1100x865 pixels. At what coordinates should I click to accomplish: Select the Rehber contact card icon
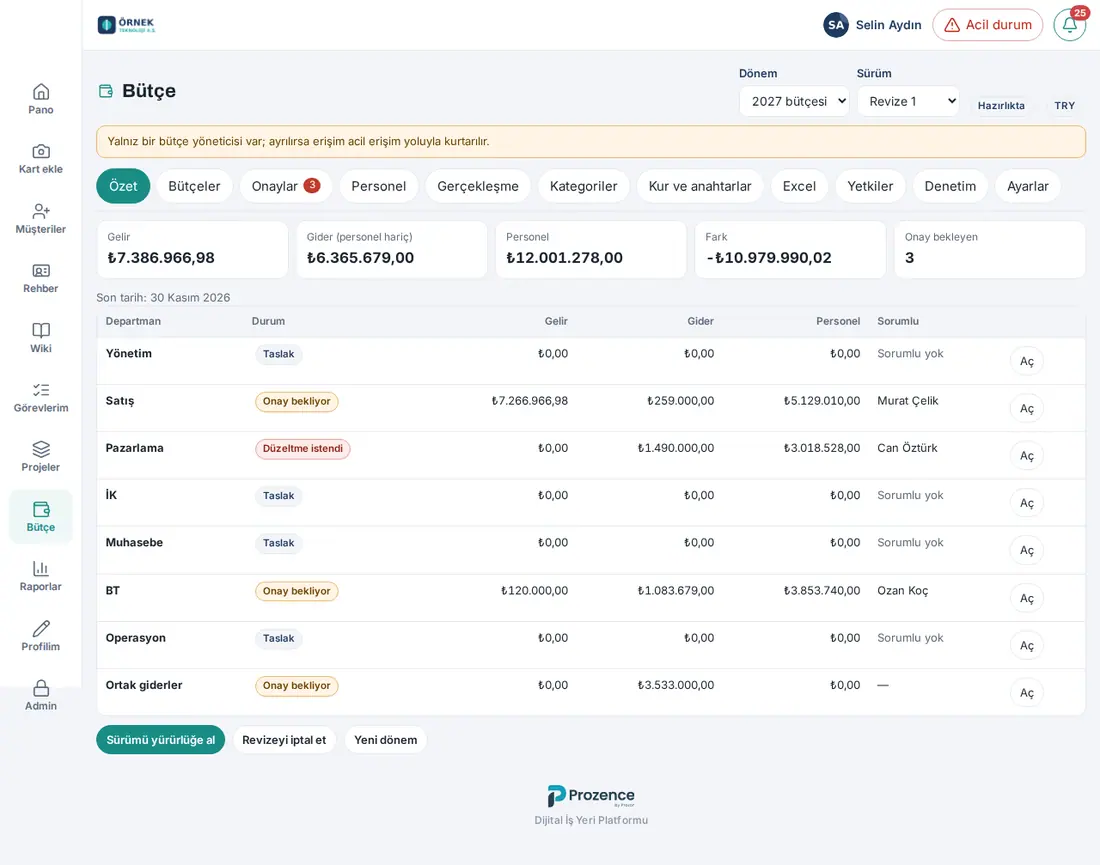41,271
